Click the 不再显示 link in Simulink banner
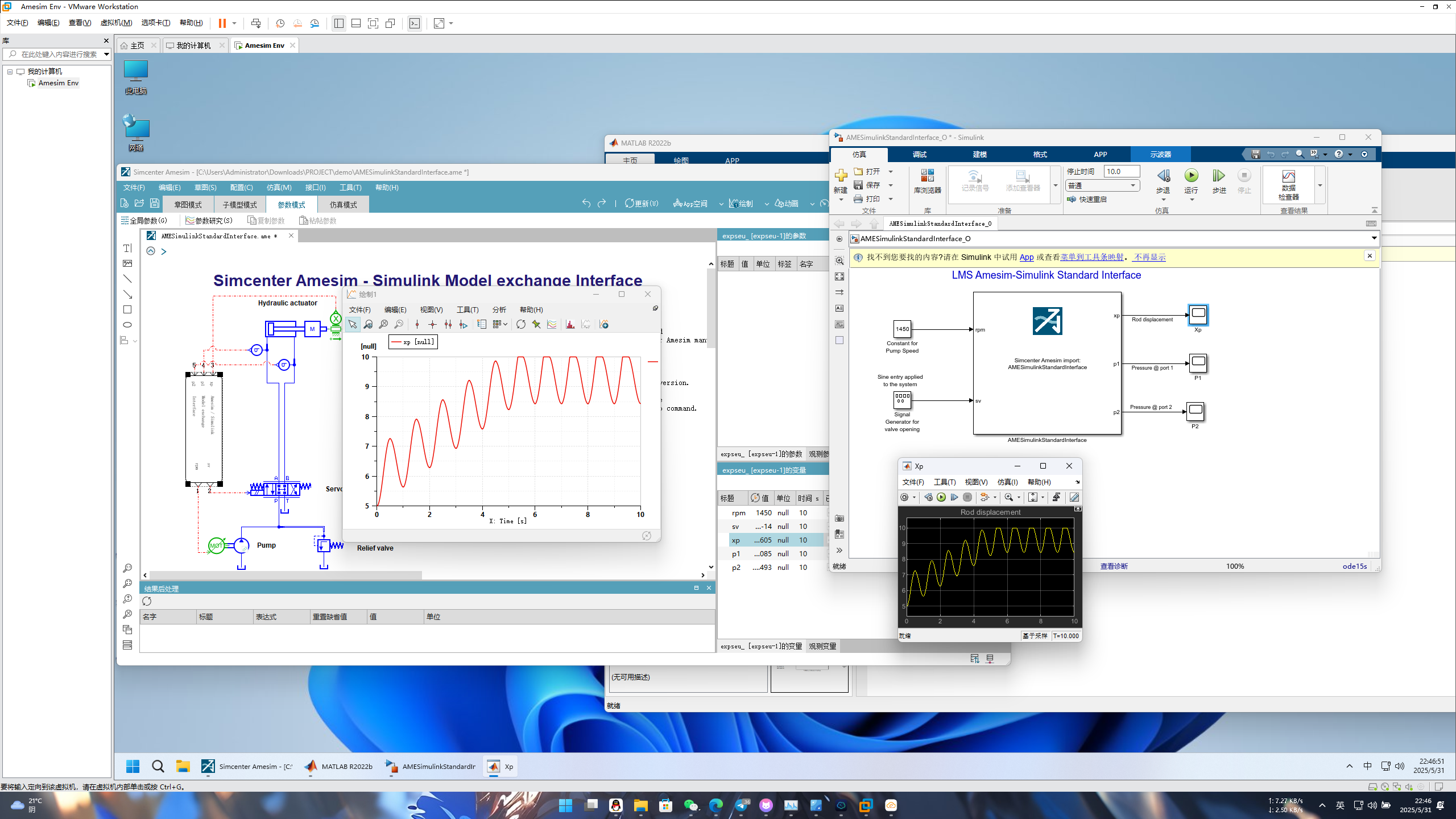This screenshot has height=819, width=1456. point(1149,257)
